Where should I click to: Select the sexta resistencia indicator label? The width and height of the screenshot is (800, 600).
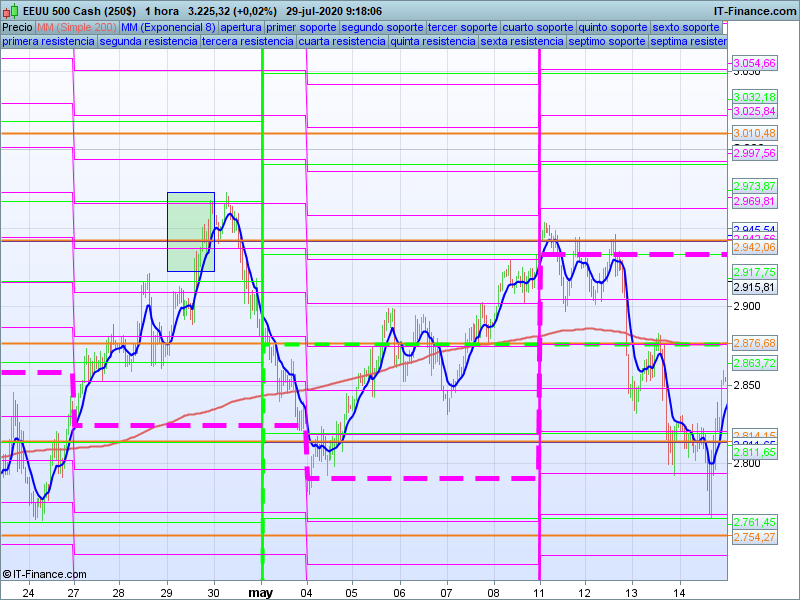(x=521, y=42)
